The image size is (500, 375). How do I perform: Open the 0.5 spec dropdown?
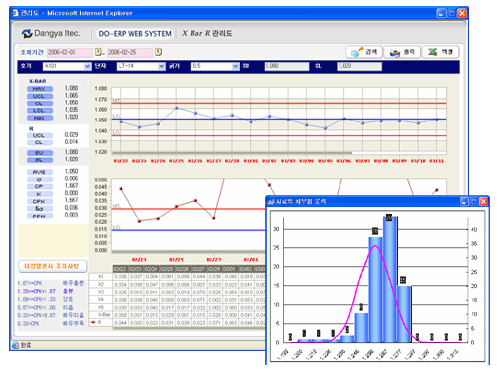pos(236,66)
